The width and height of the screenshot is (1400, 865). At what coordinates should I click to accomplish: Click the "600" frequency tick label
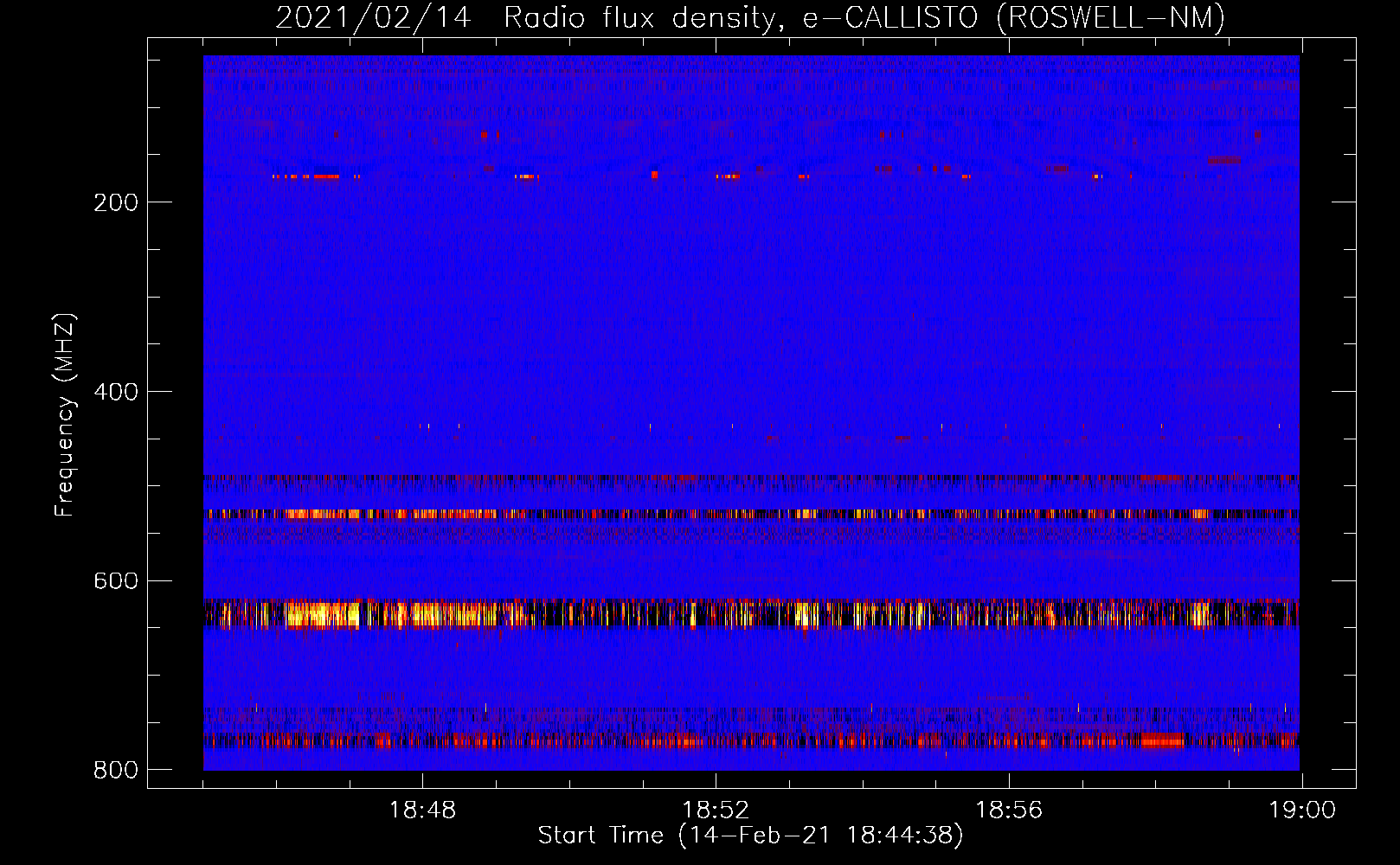pyautogui.click(x=116, y=580)
